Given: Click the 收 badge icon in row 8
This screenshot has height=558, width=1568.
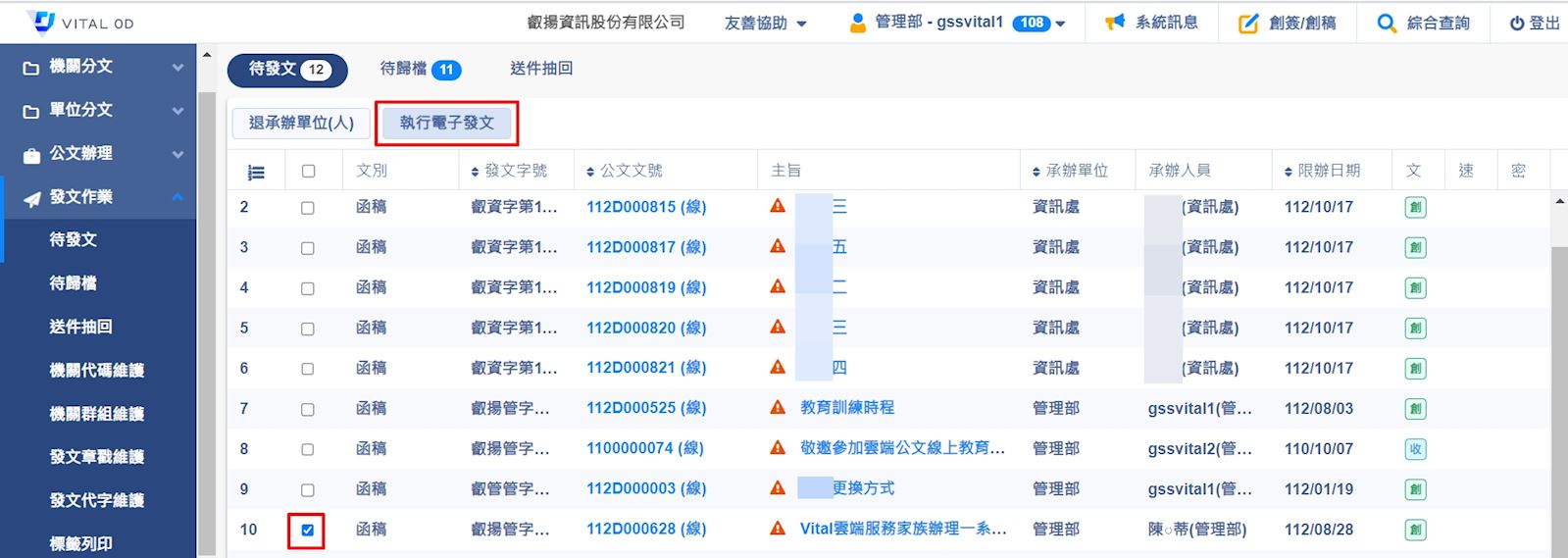Looking at the screenshot, I should (1415, 449).
